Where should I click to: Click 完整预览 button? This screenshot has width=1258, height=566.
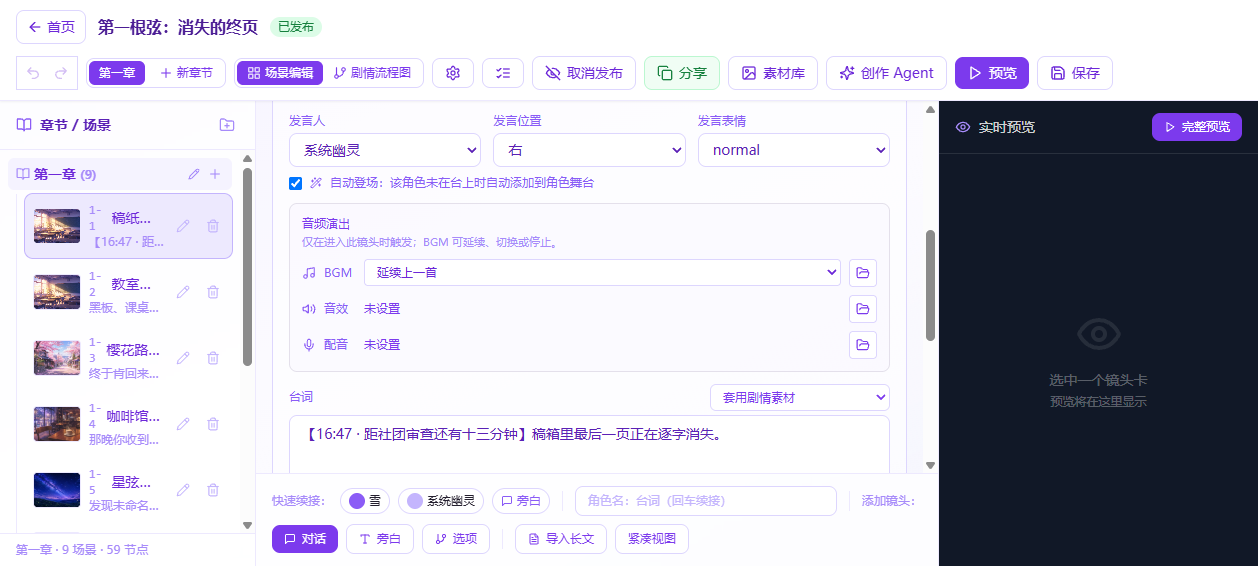(1197, 127)
